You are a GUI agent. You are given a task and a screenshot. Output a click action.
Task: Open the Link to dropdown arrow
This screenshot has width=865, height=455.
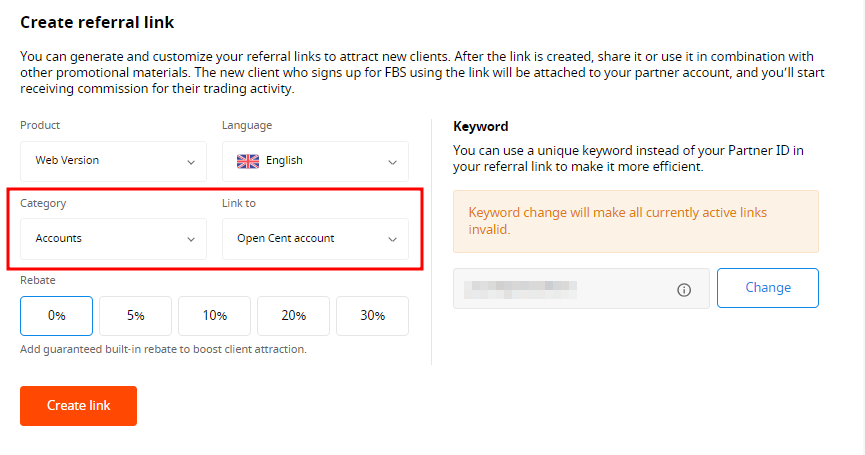[x=392, y=239]
